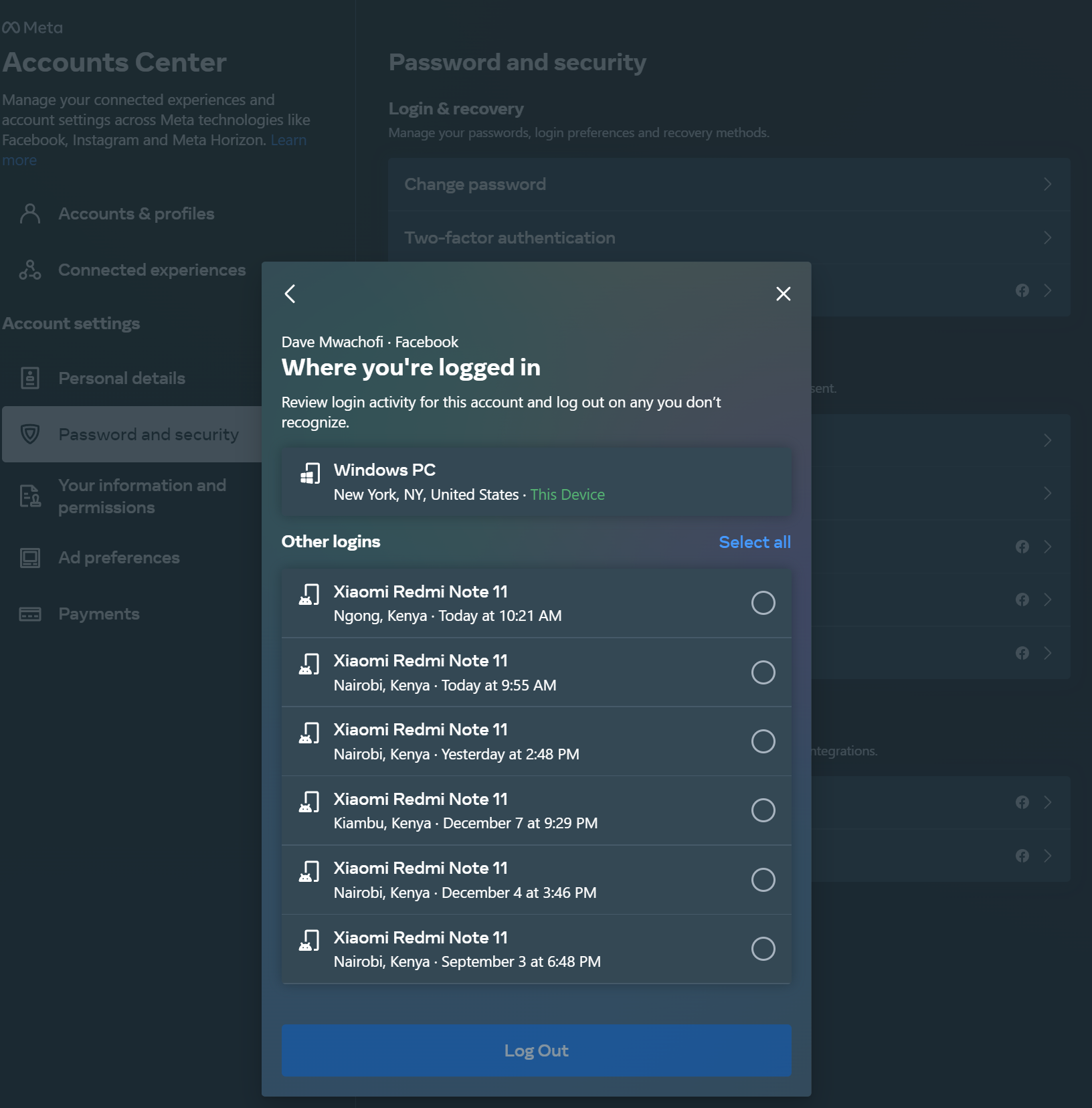The height and width of the screenshot is (1108, 1092).
Task: Click the 'Login & recovery' heading
Action: 456,108
